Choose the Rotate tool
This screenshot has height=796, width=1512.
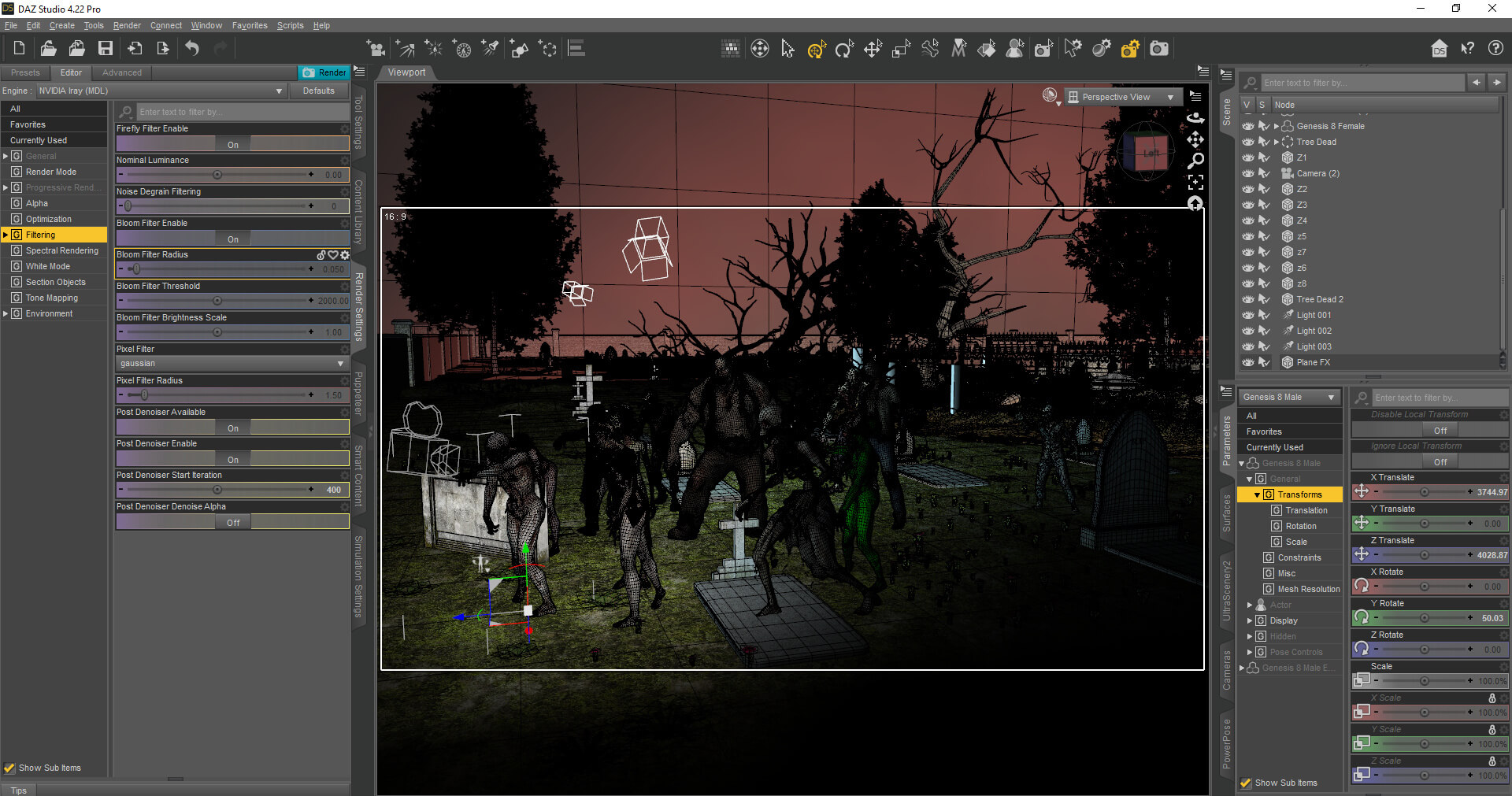tap(844, 49)
